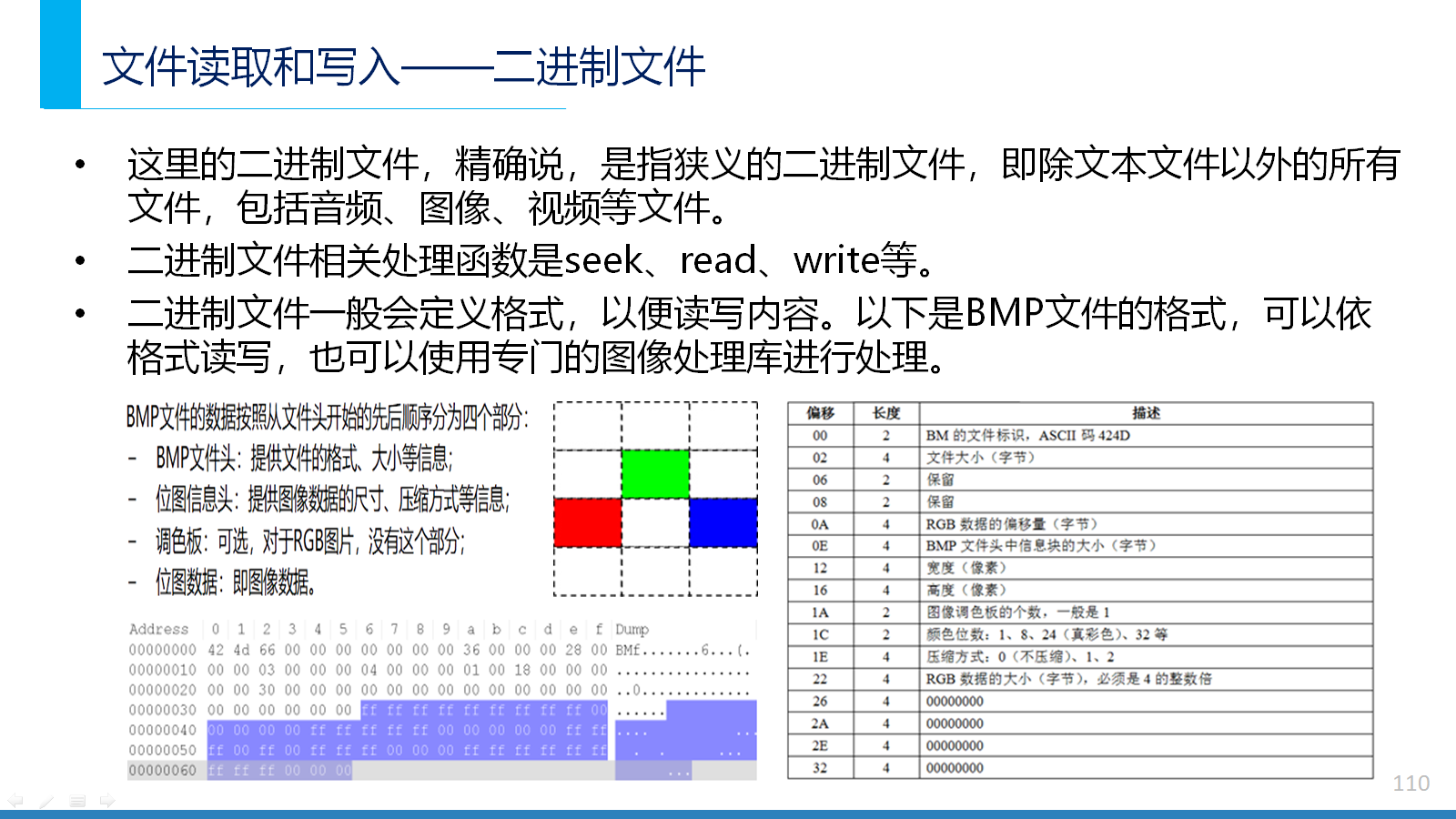Screen dimensions: 1456x819
Task: Click the BMf.......6...(. dump text
Action: tap(682, 650)
